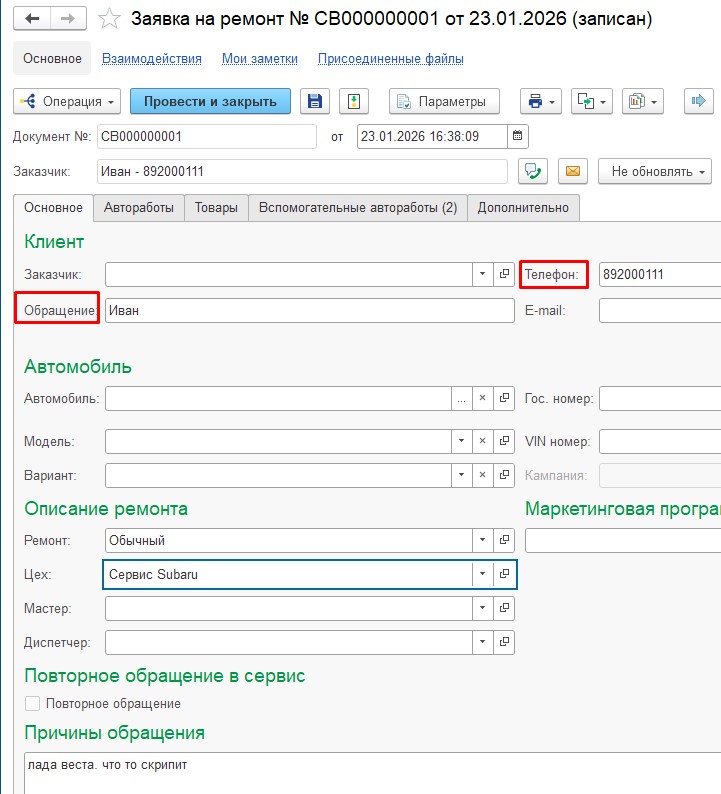Click the Причины обращения text area
The width and height of the screenshot is (721, 794).
pyautogui.click(x=372, y=773)
